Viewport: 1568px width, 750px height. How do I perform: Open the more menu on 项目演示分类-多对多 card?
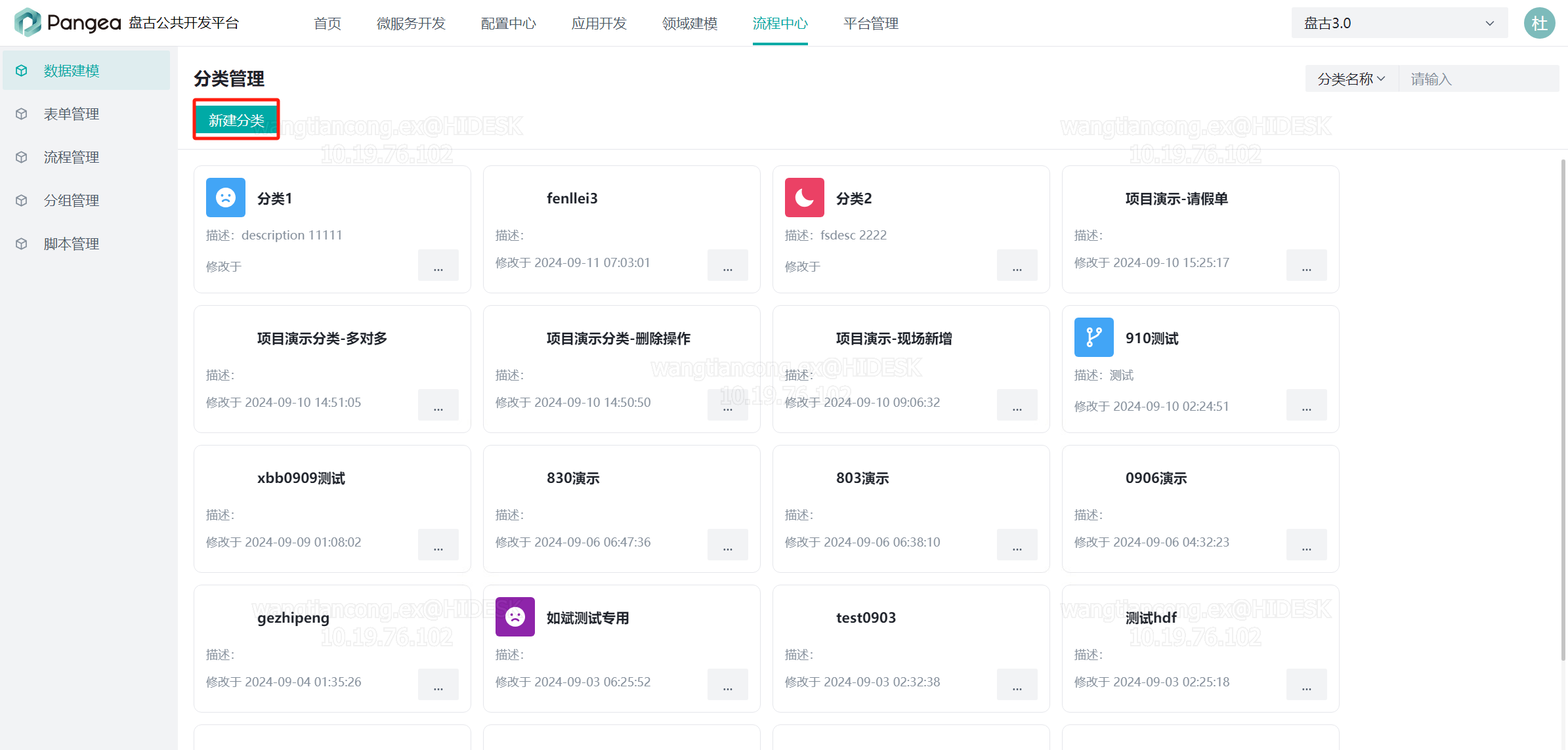pyautogui.click(x=438, y=405)
